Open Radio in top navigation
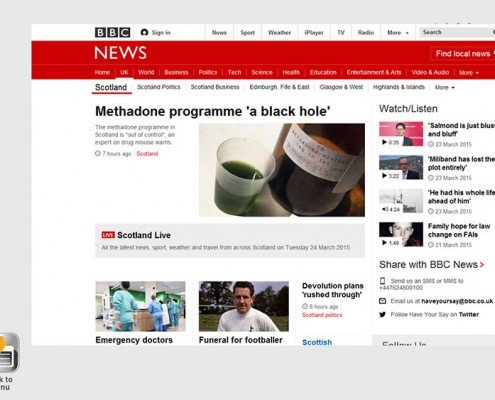The height and width of the screenshot is (400, 495). point(366,32)
